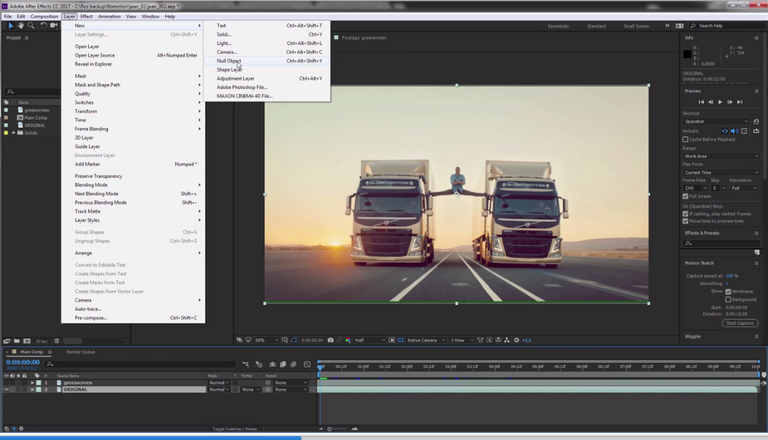The width and height of the screenshot is (768, 440).
Task: Open the Composition menu
Action: click(44, 16)
